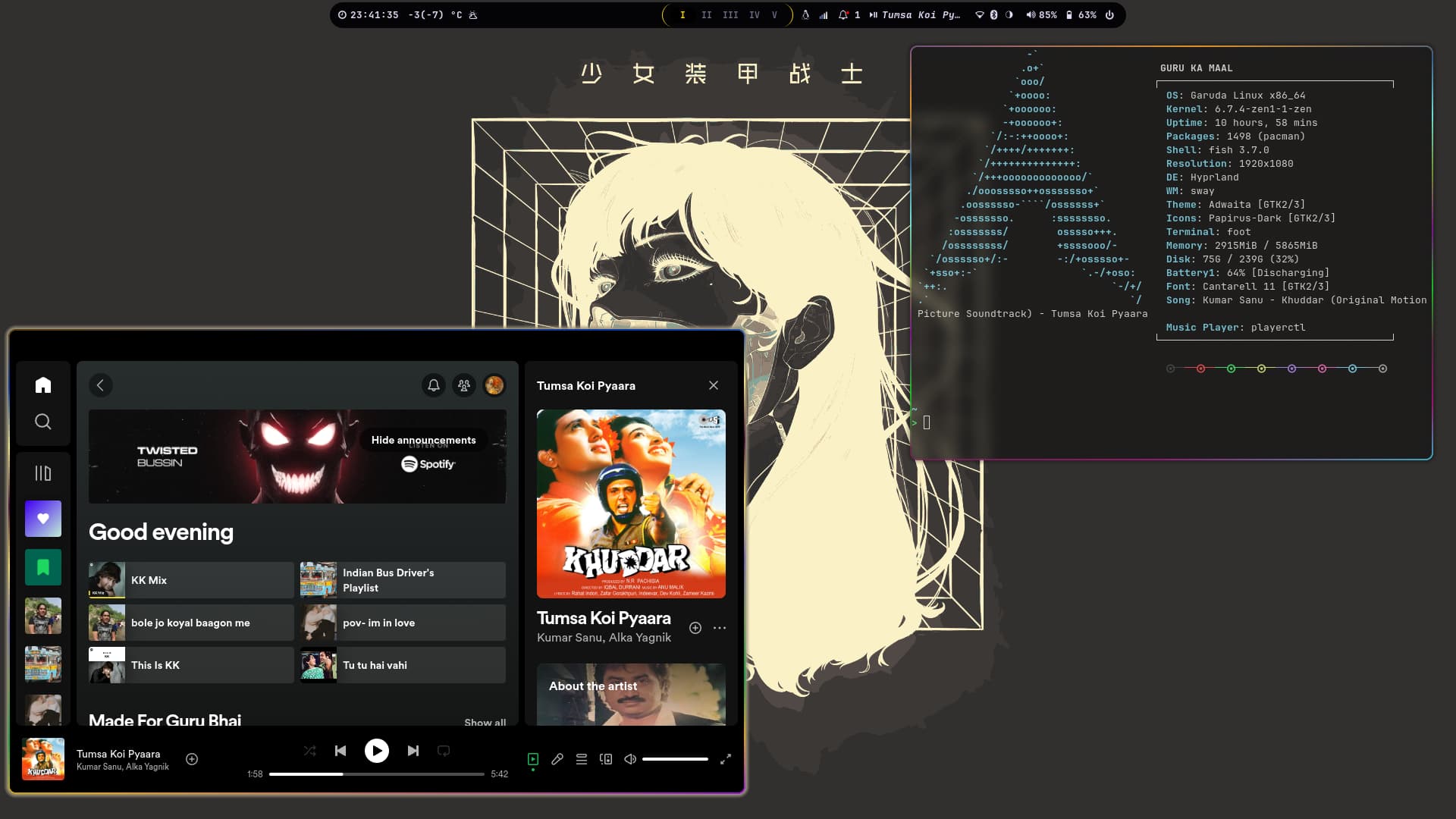This screenshot has height=819, width=1456.
Task: Switch to workspace III in top bar
Action: pos(730,14)
